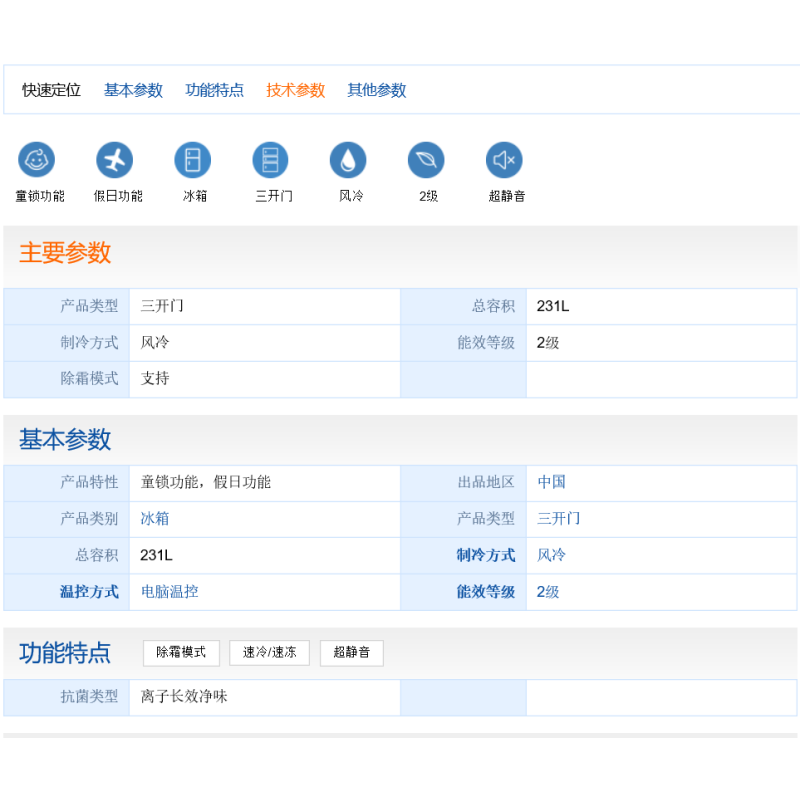Click the 其他参数 tab

376,90
